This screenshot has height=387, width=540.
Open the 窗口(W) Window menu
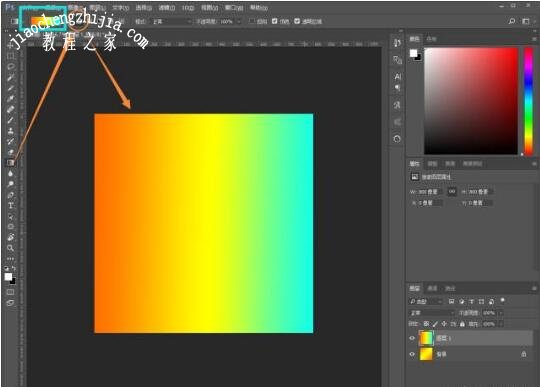pos(234,8)
